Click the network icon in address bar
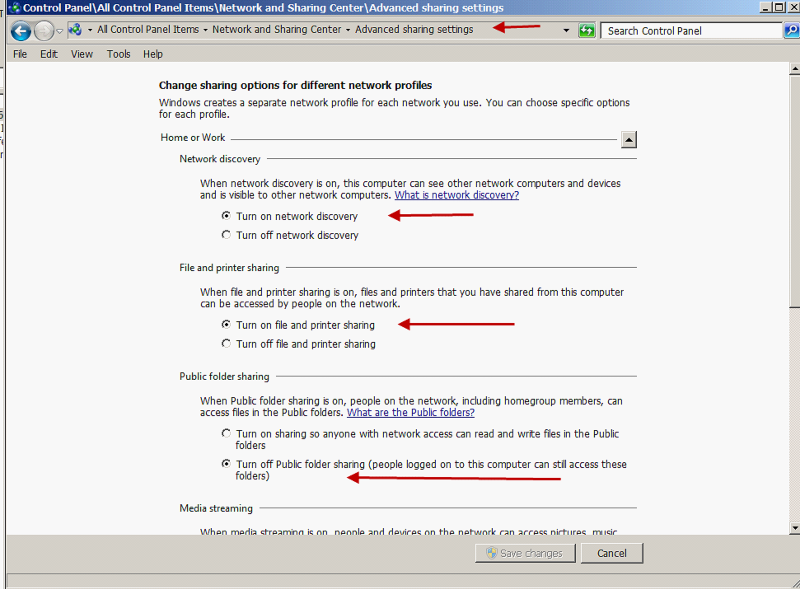 pyautogui.click(x=75, y=30)
